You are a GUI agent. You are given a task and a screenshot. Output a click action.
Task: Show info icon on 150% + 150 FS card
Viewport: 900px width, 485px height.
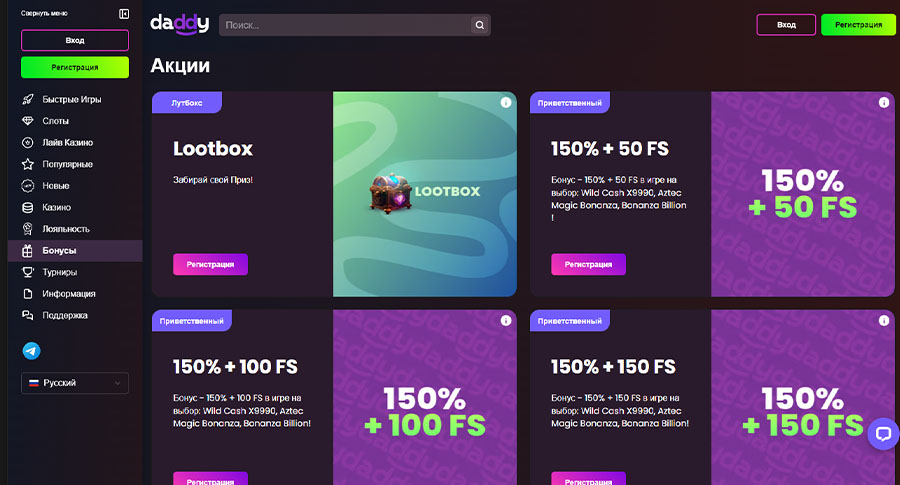click(884, 320)
